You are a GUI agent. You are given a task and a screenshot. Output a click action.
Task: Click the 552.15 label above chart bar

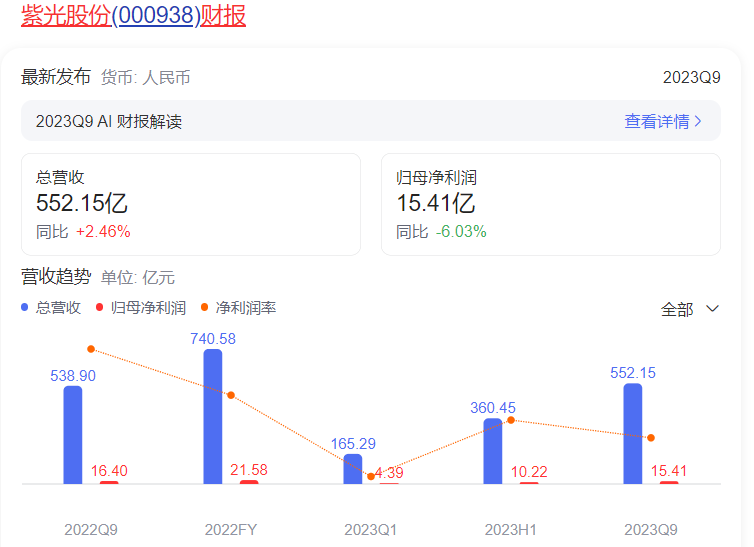633,373
